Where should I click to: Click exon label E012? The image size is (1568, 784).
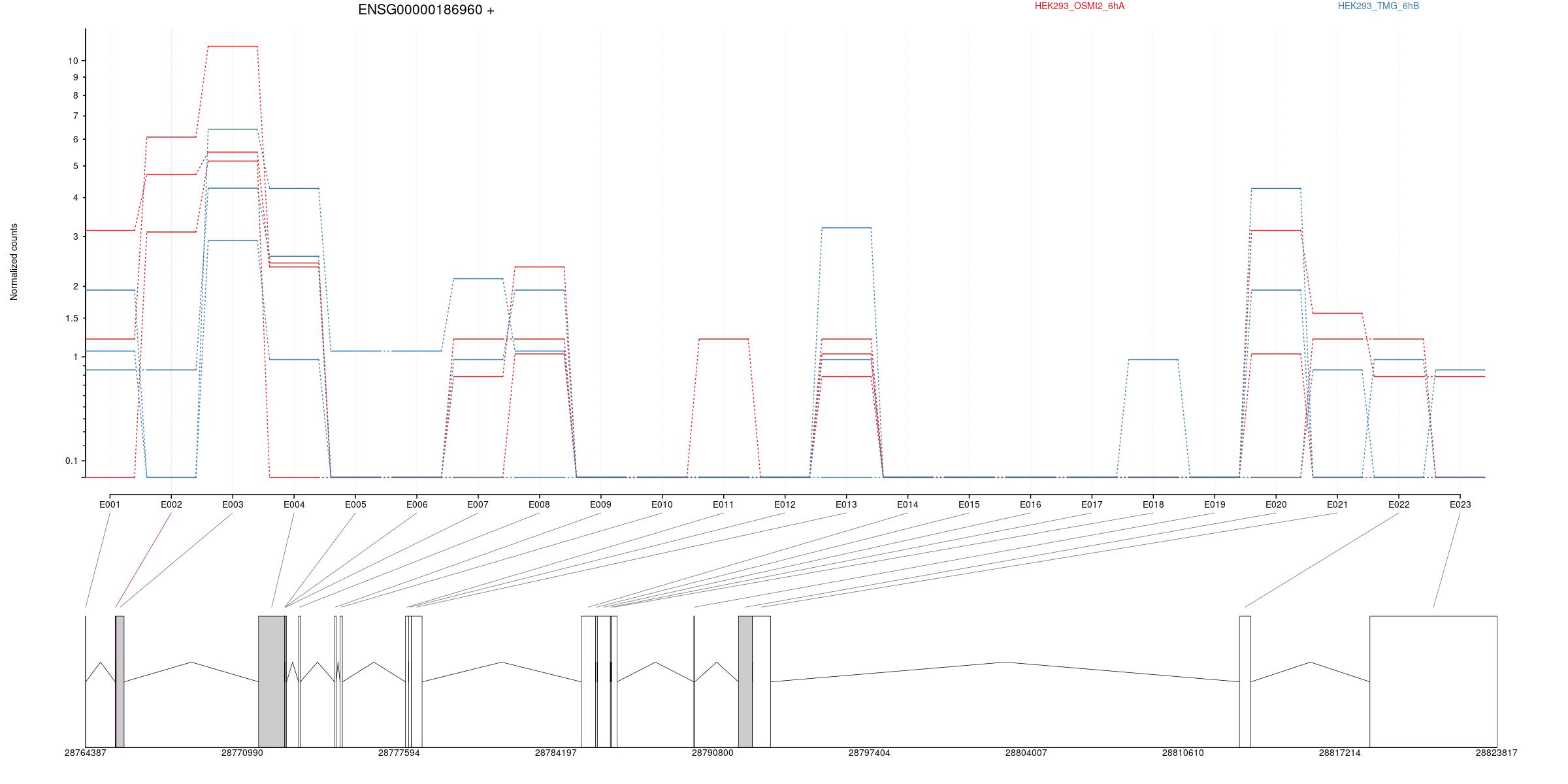[785, 504]
